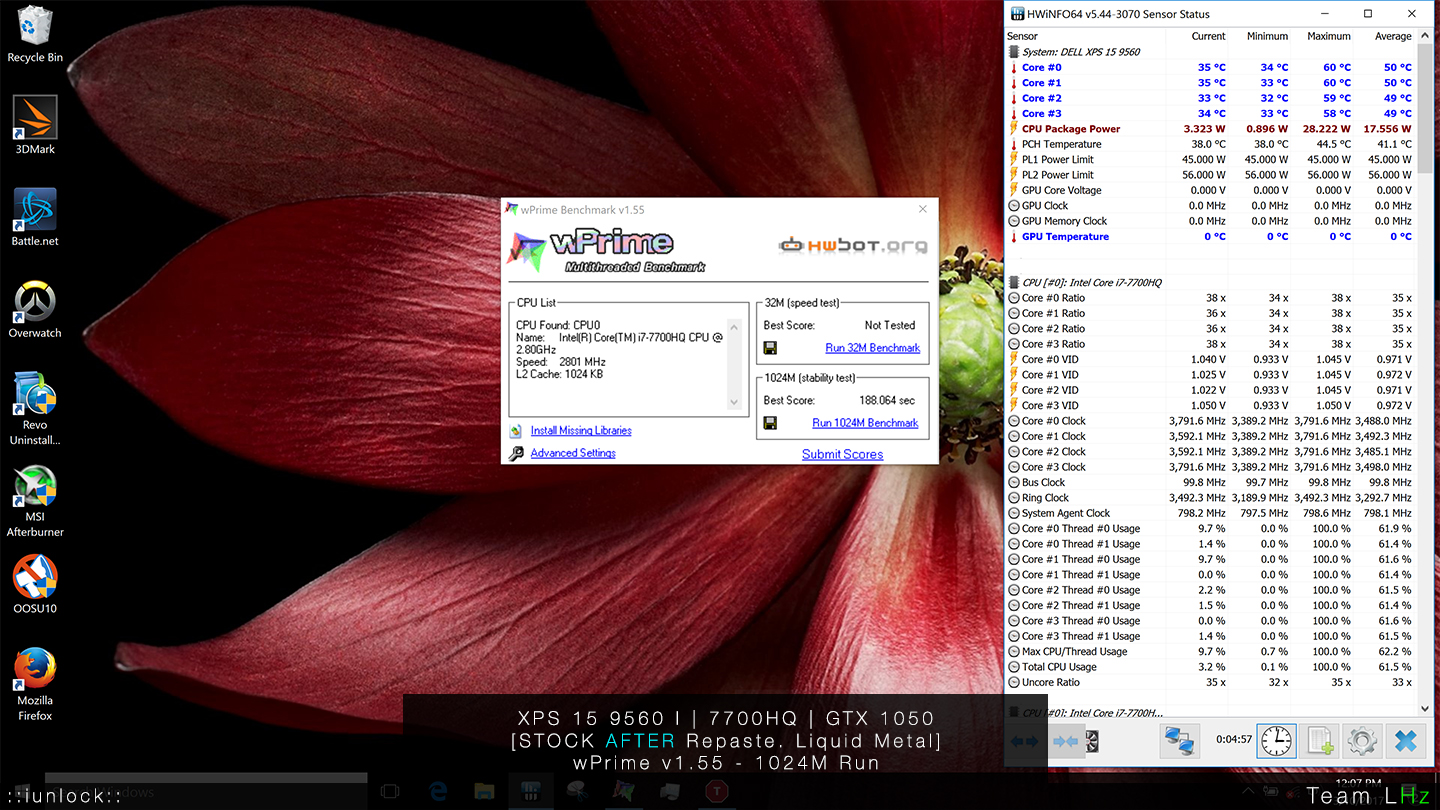
Task: Click the Maximum column header
Action: (1329, 36)
